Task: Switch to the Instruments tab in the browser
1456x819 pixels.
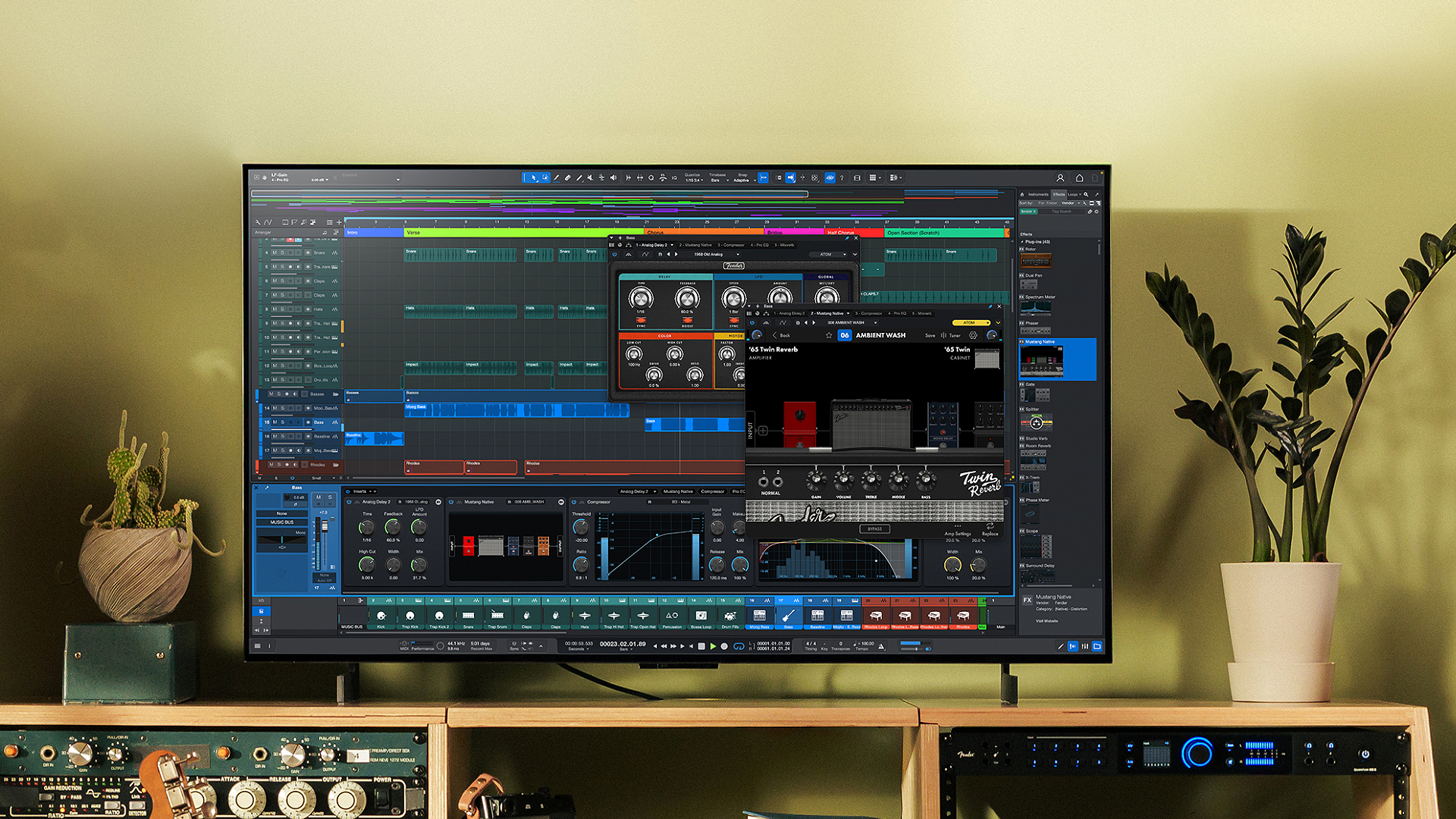Action: click(1038, 194)
